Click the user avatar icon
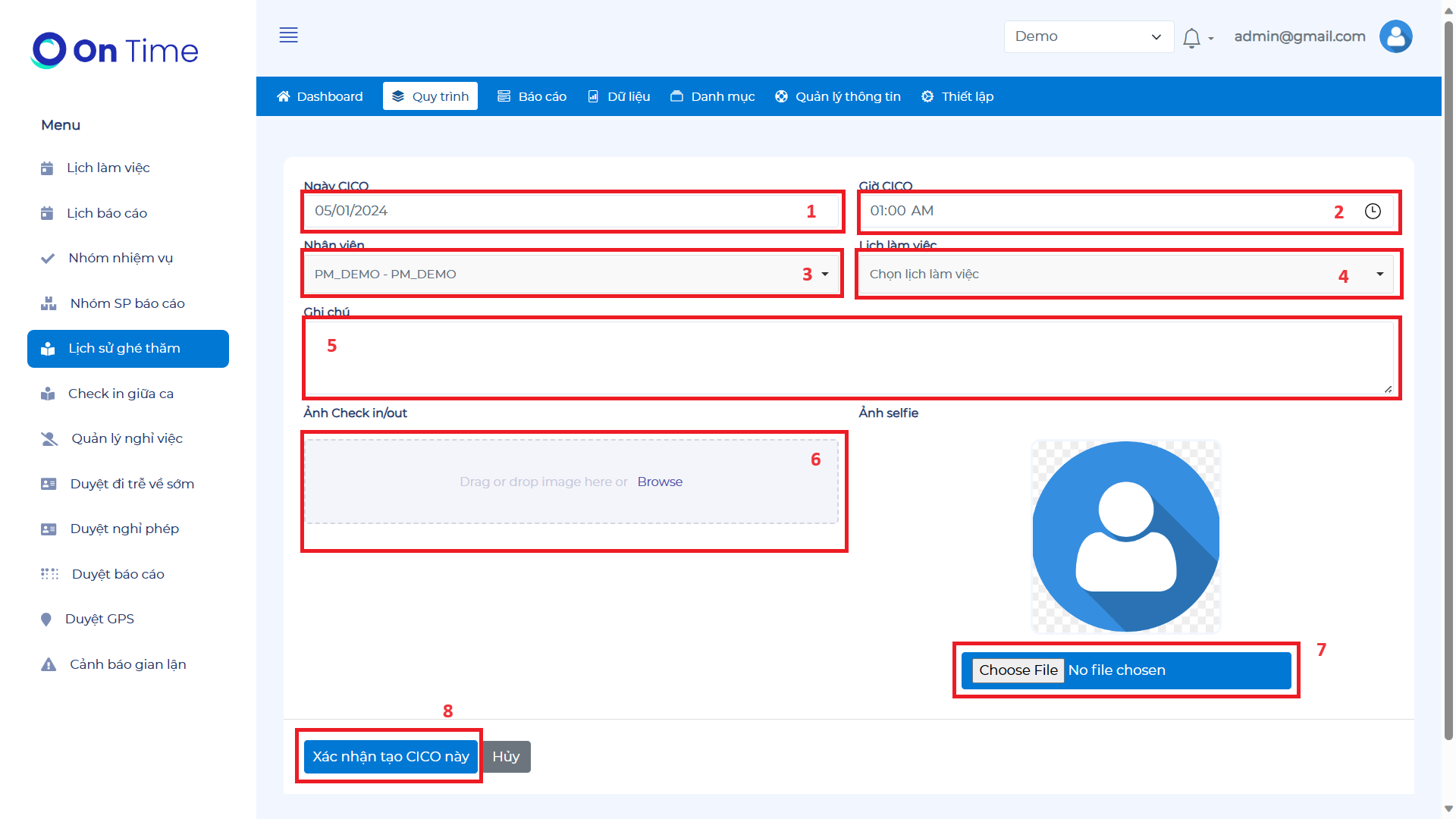Viewport: 1456px width, 819px height. click(1395, 36)
